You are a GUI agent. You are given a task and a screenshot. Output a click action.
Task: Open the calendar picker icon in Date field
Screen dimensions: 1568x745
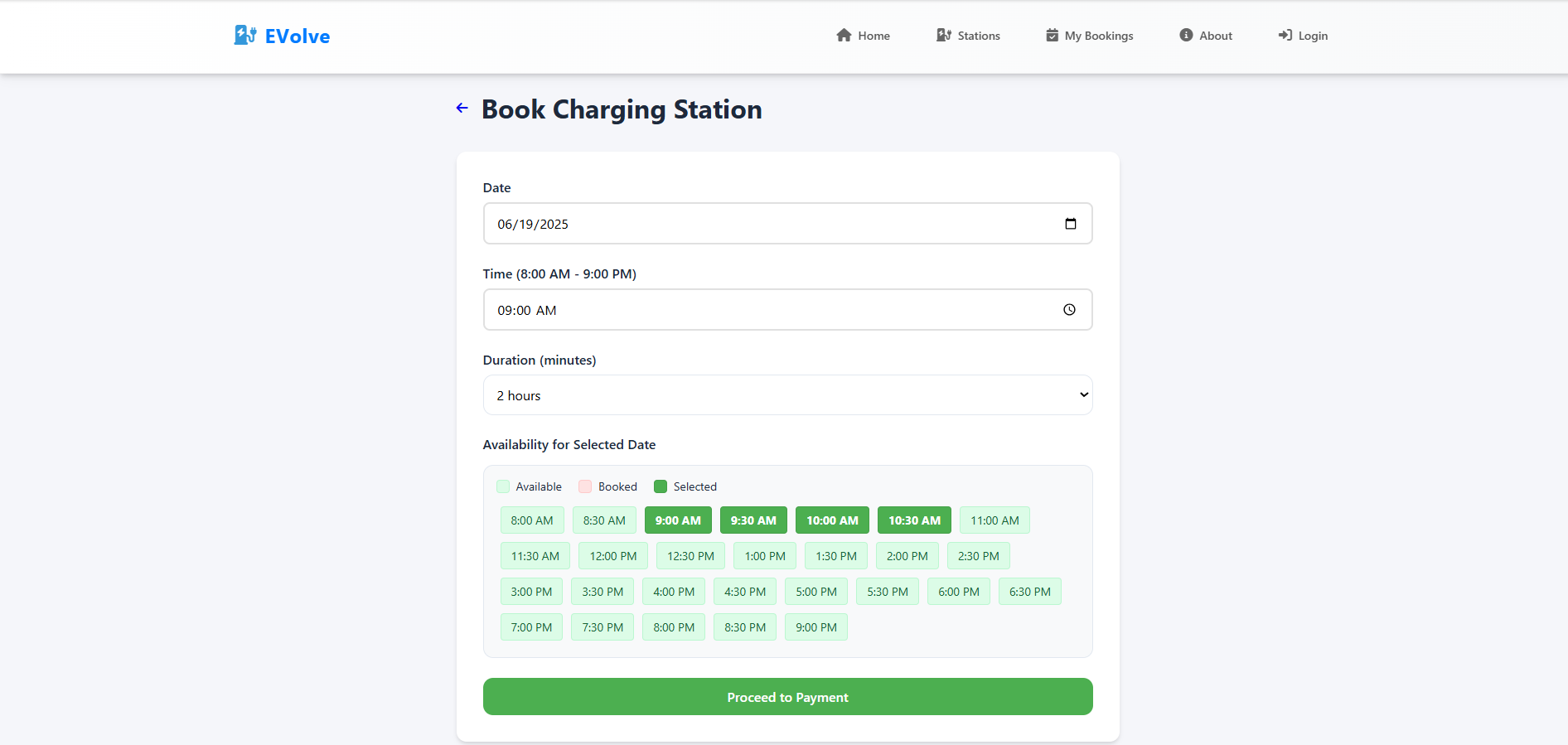click(1070, 224)
